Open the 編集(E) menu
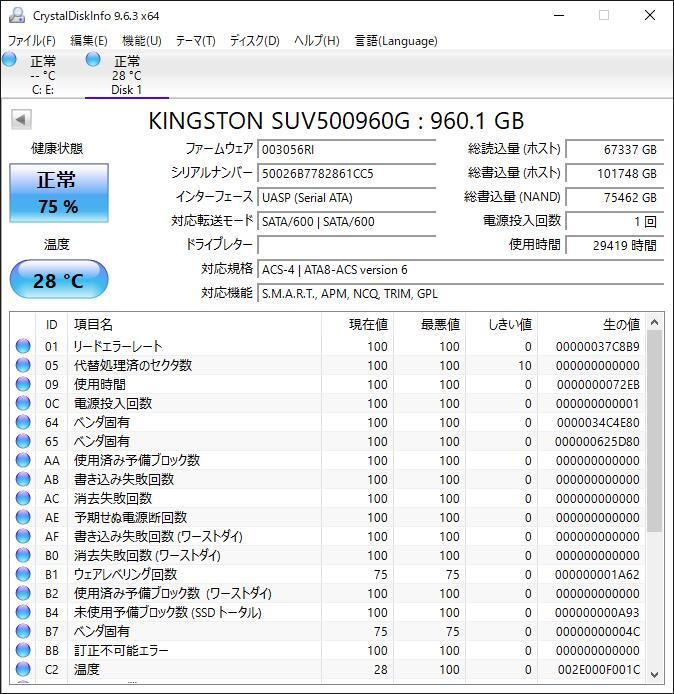 click(89, 41)
